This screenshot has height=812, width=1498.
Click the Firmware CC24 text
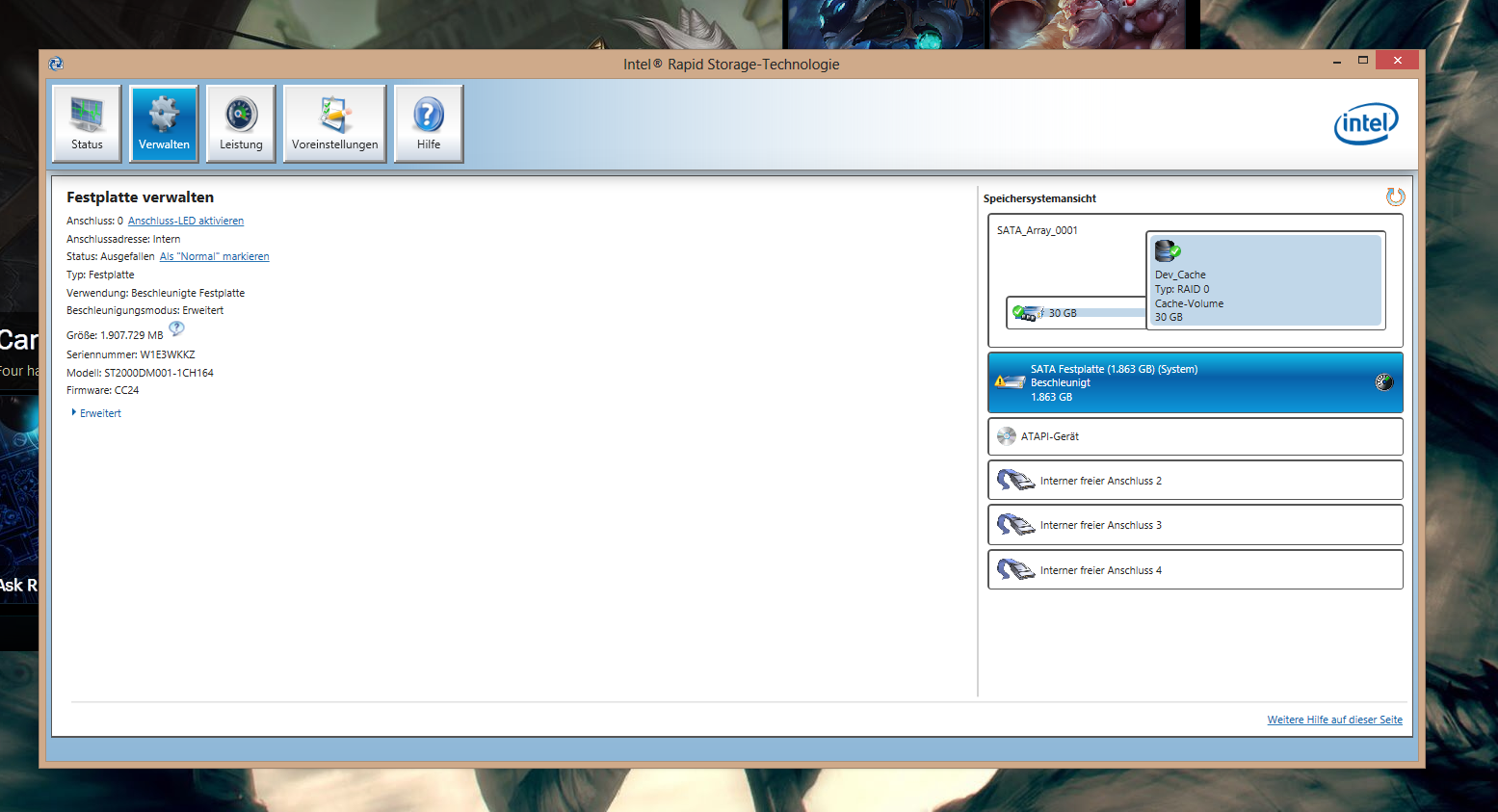(x=102, y=390)
